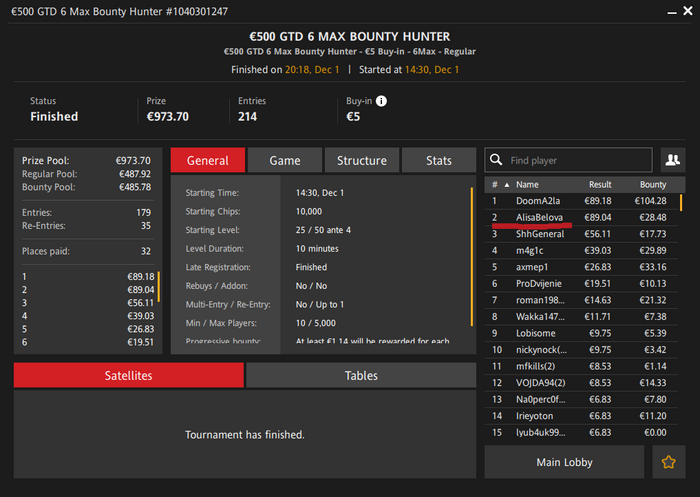Click the Re-Entries 35 line
The width and height of the screenshot is (700, 497).
[x=86, y=226]
